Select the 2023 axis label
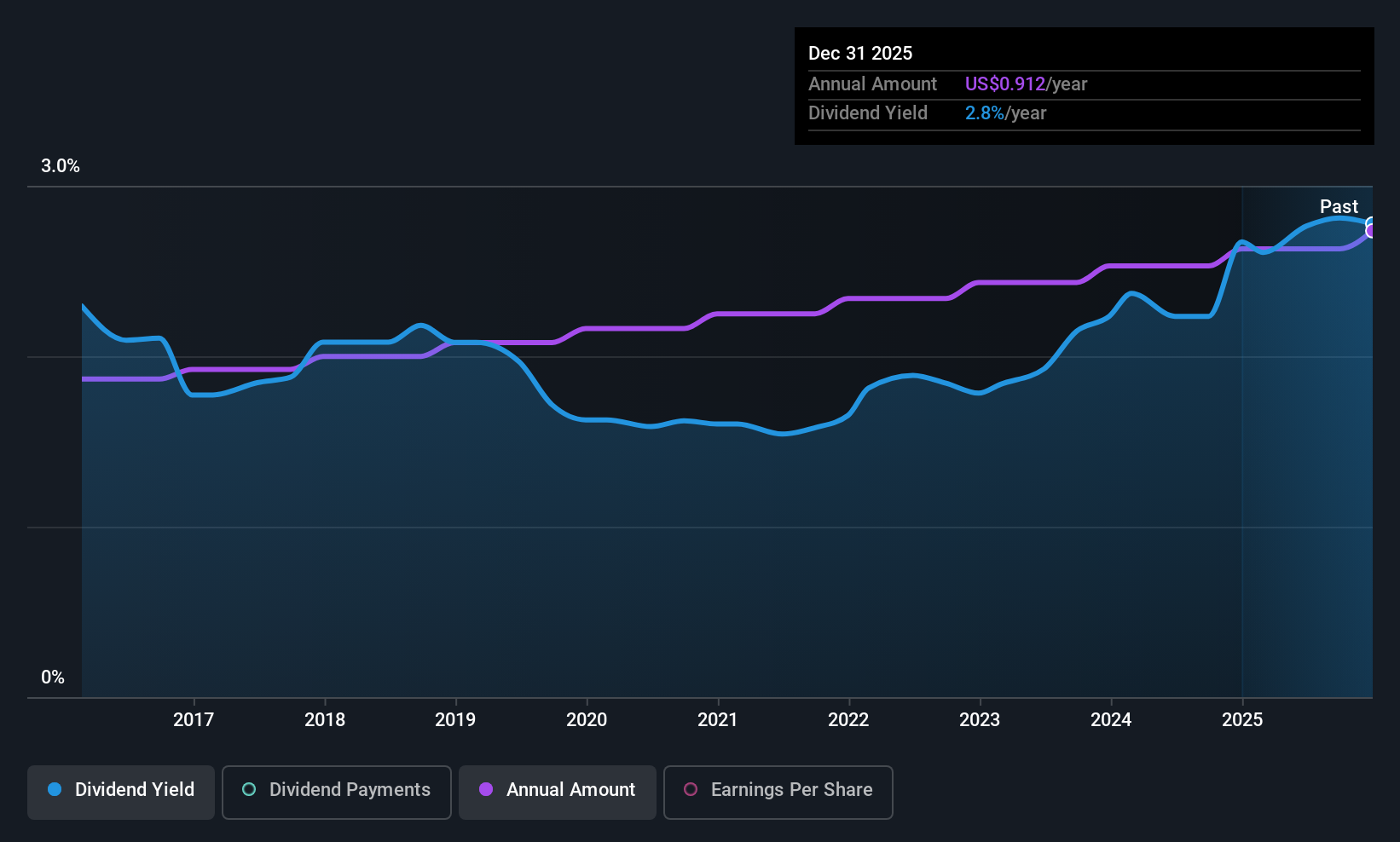Image resolution: width=1400 pixels, height=842 pixels. click(980, 719)
